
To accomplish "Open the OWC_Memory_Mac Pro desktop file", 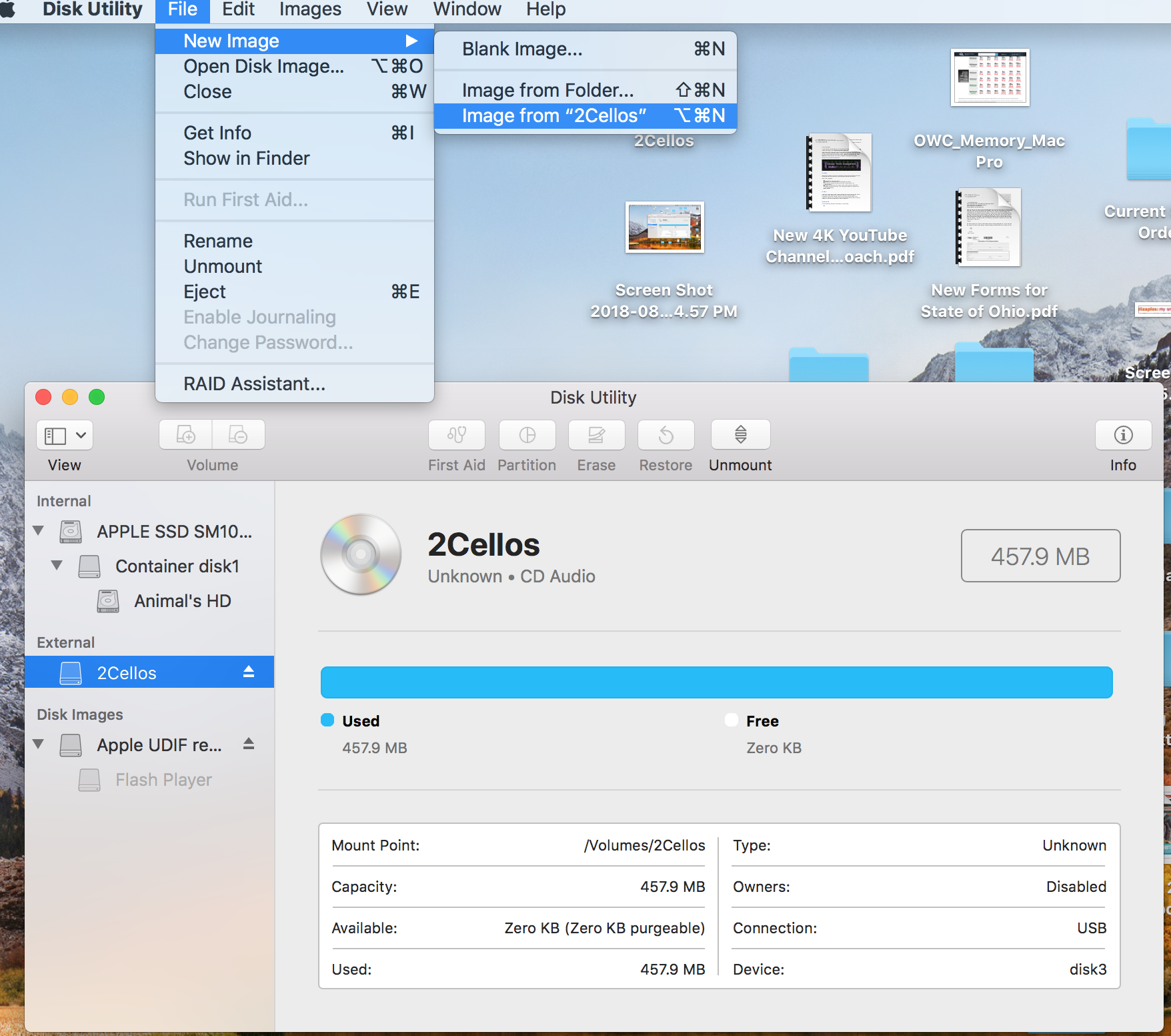I will coord(990,77).
